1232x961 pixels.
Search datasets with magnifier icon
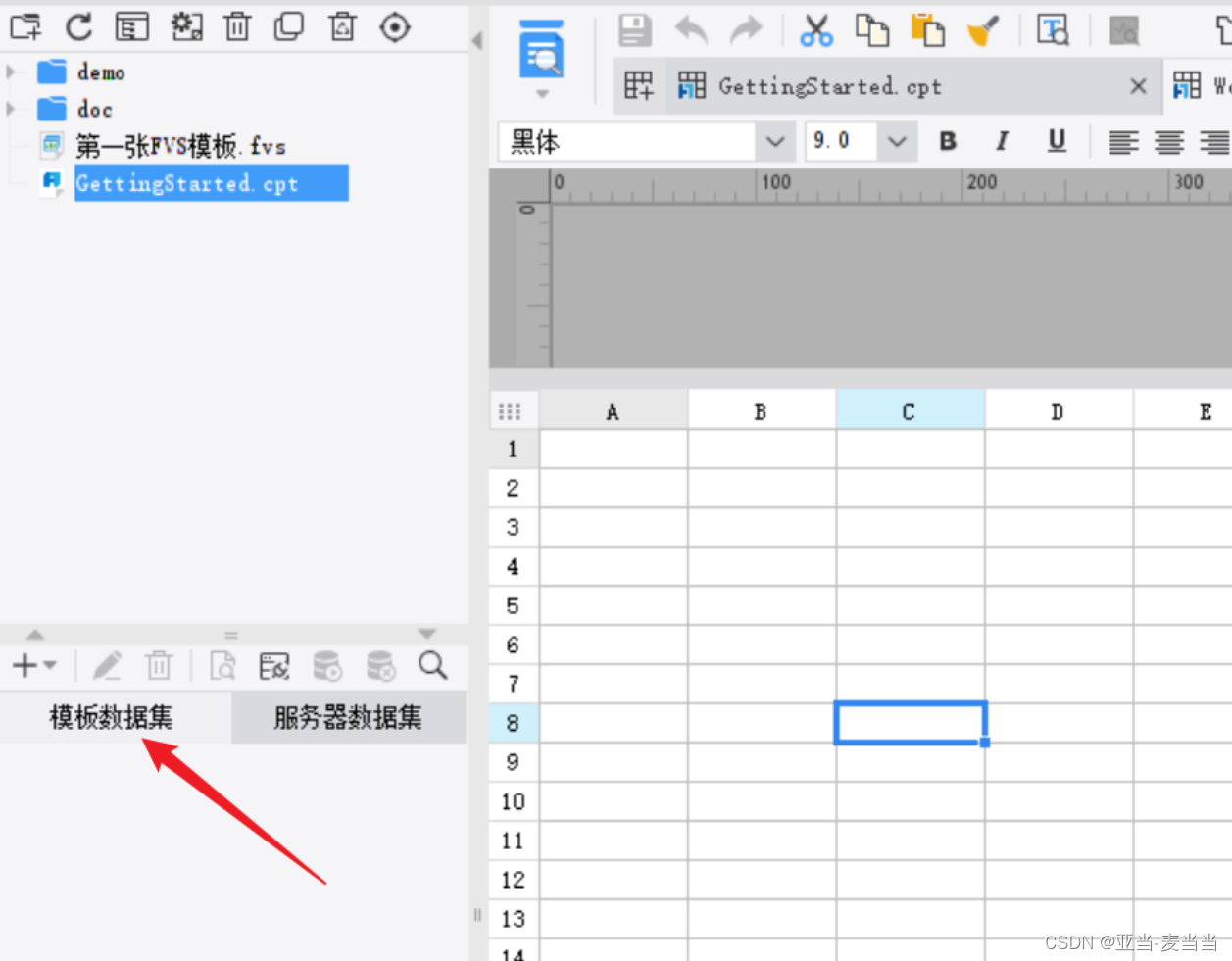(432, 666)
